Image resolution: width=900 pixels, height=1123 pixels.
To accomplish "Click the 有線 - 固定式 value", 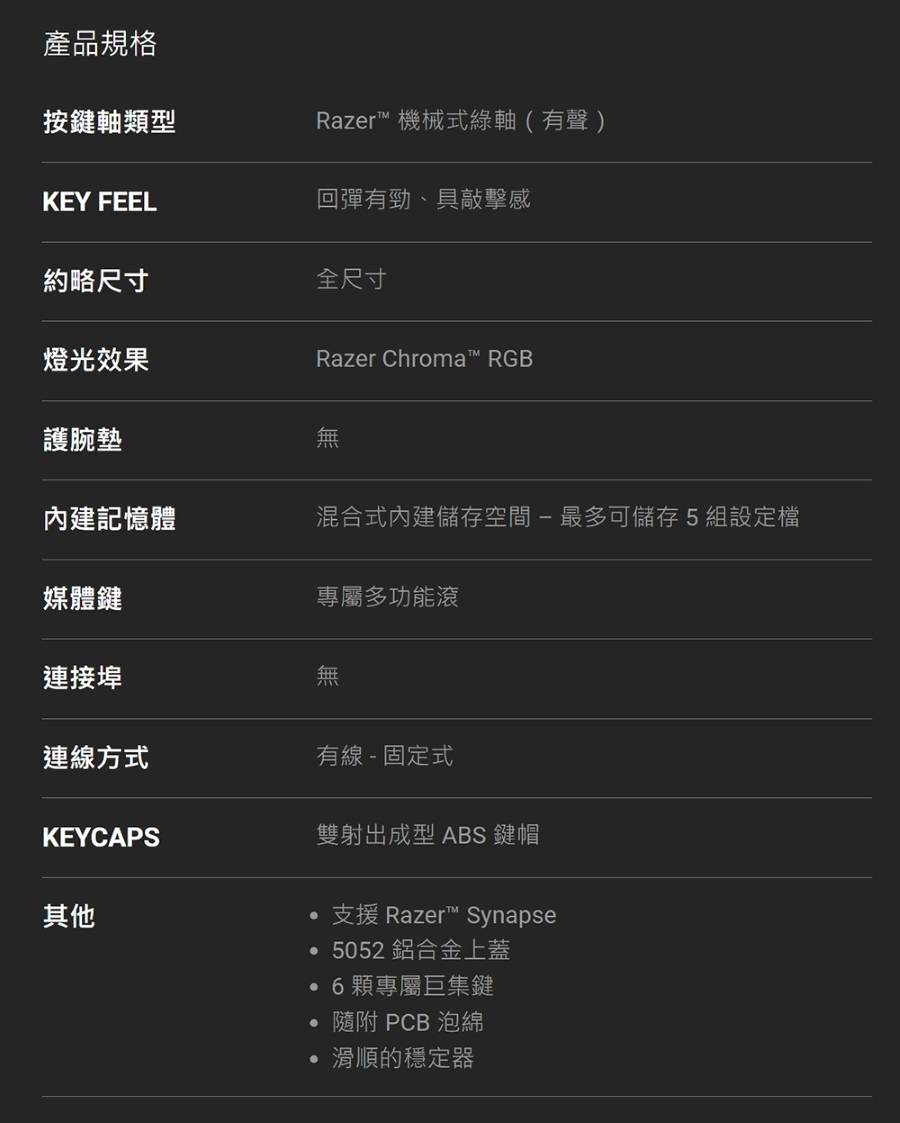I will (384, 755).
